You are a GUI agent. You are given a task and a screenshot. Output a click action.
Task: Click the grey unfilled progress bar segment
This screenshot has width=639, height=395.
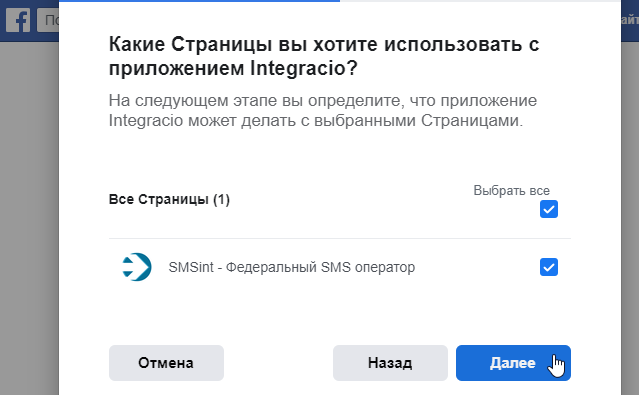[x=480, y=1]
